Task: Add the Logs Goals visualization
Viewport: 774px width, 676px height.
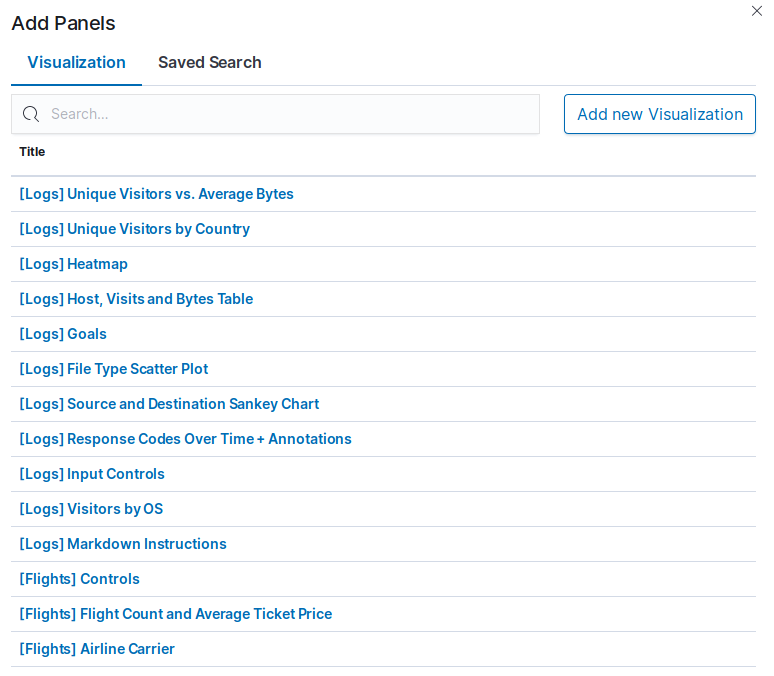Action: click(x=63, y=334)
